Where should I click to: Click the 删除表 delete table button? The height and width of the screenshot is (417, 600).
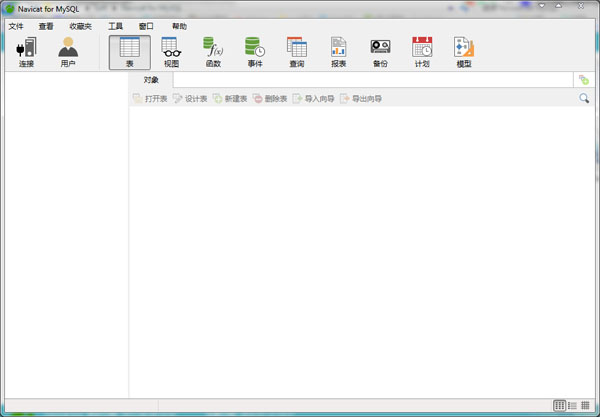tap(270, 99)
